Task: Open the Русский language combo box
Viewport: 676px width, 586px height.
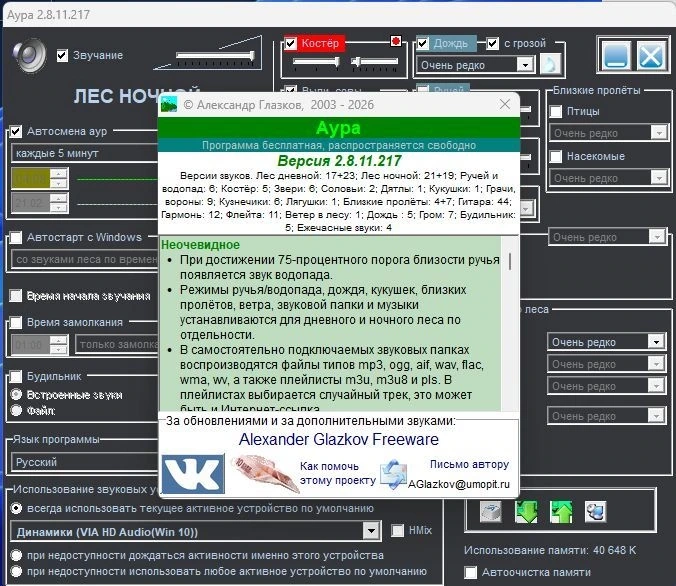Action: pyautogui.click(x=84, y=462)
